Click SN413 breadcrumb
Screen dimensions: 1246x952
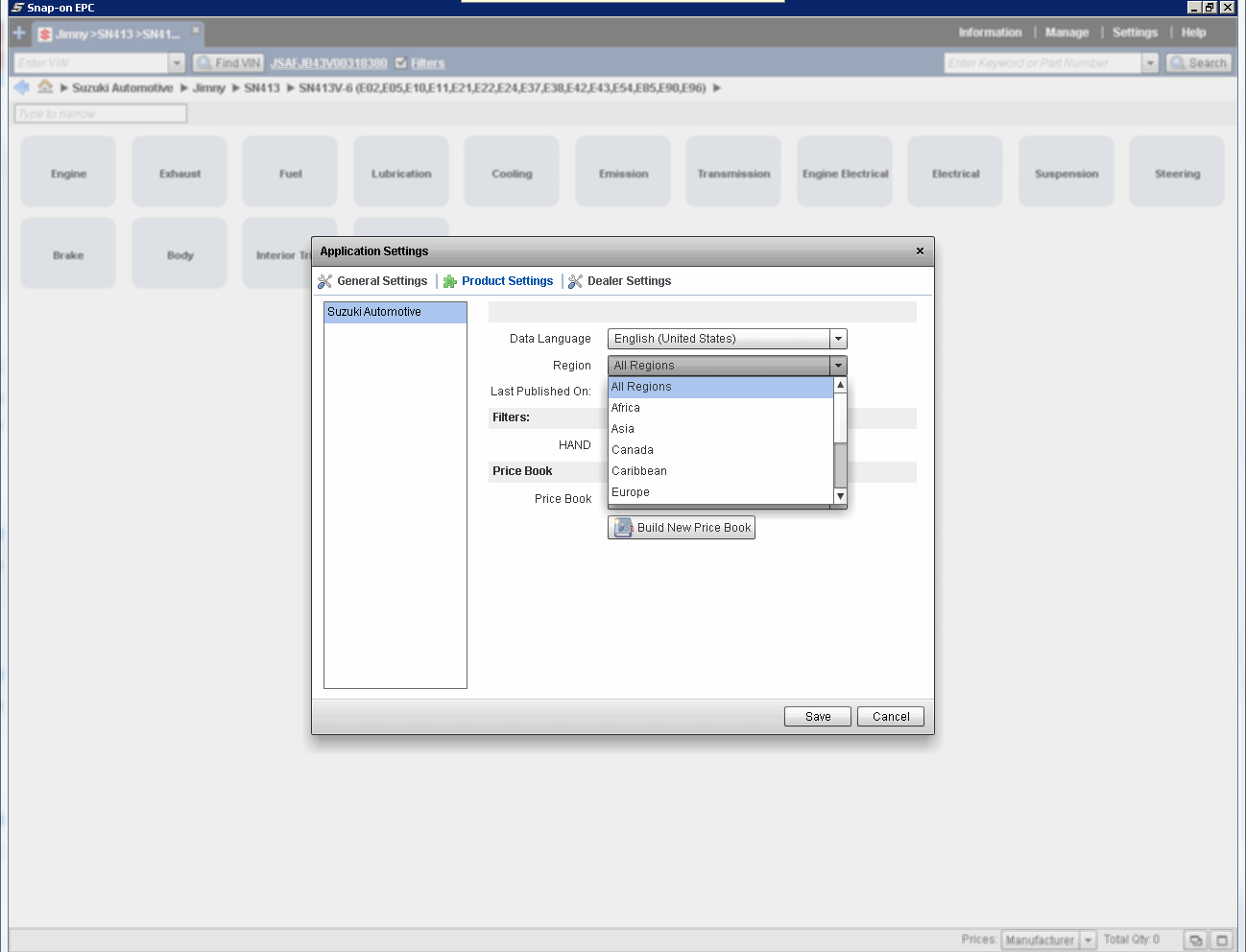261,88
